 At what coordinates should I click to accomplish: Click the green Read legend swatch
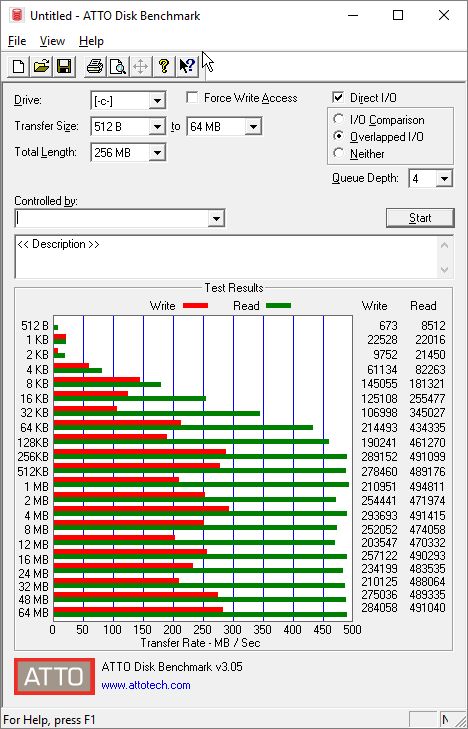278,306
